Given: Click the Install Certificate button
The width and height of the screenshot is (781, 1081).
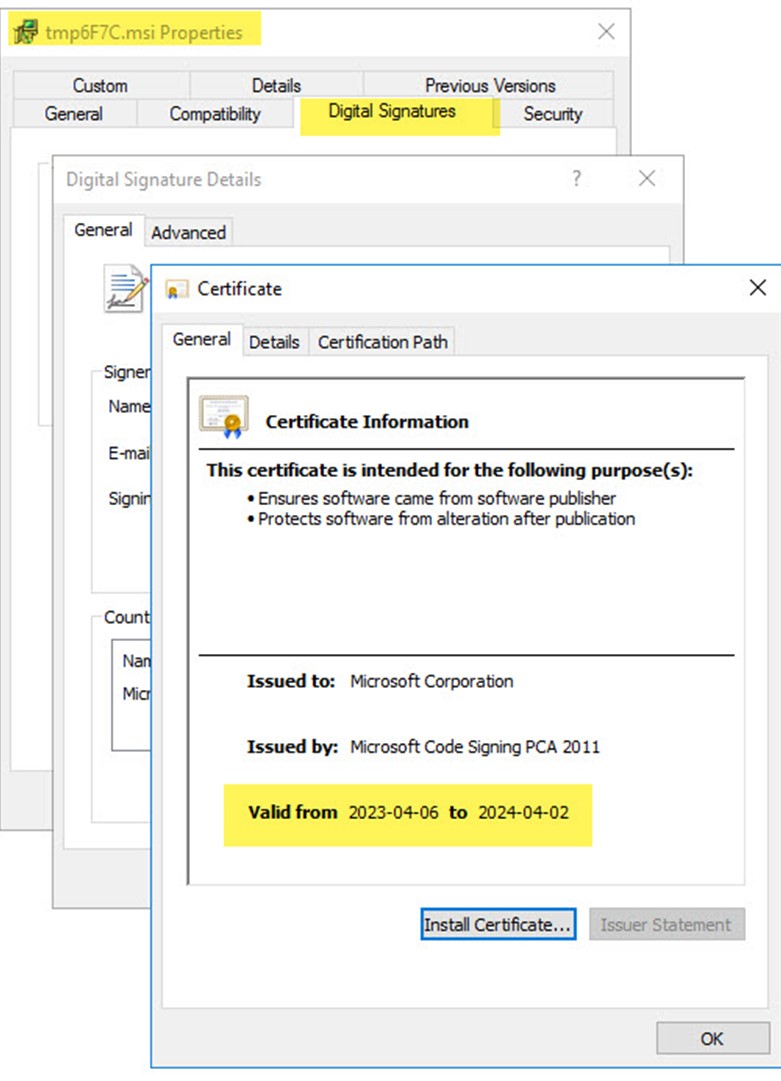Looking at the screenshot, I should coord(498,925).
